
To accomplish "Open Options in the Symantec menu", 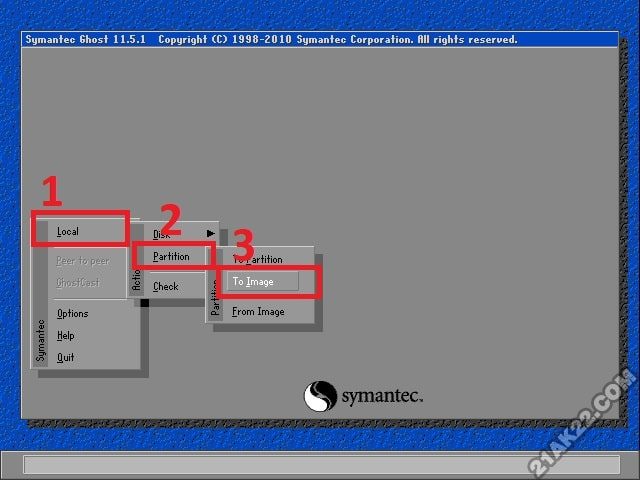I will pos(72,313).
